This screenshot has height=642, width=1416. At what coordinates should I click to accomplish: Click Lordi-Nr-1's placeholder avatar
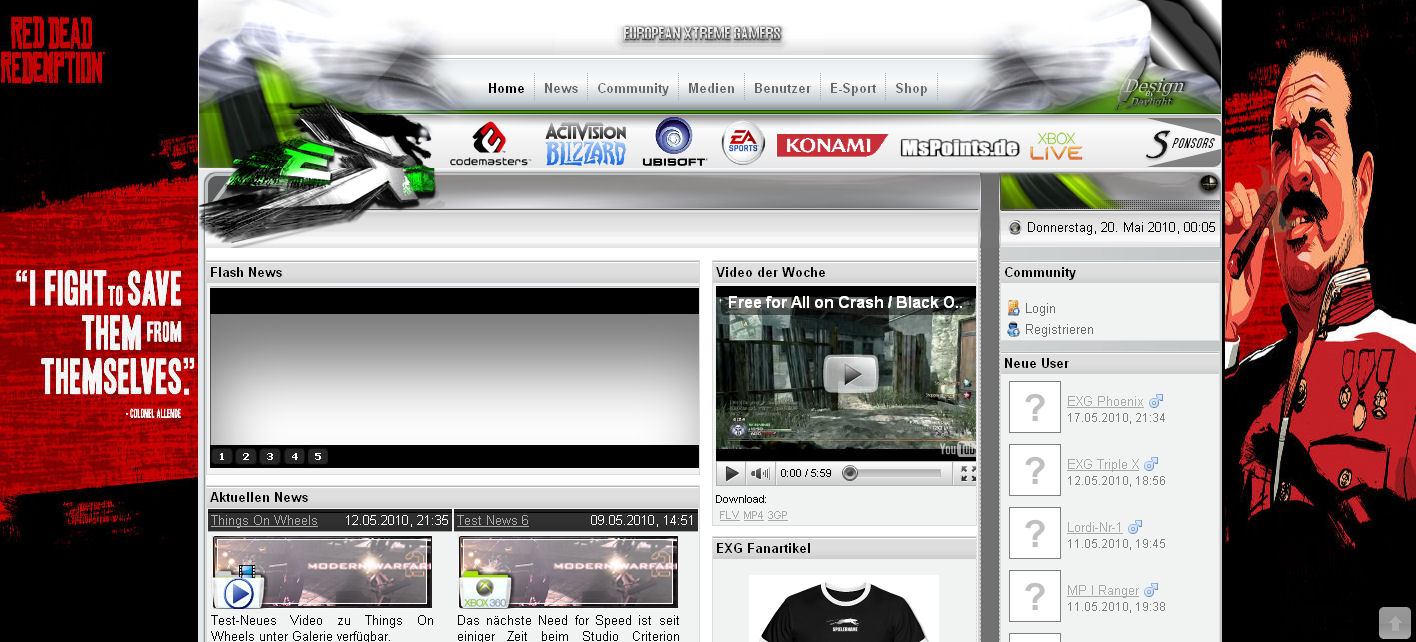click(1035, 533)
